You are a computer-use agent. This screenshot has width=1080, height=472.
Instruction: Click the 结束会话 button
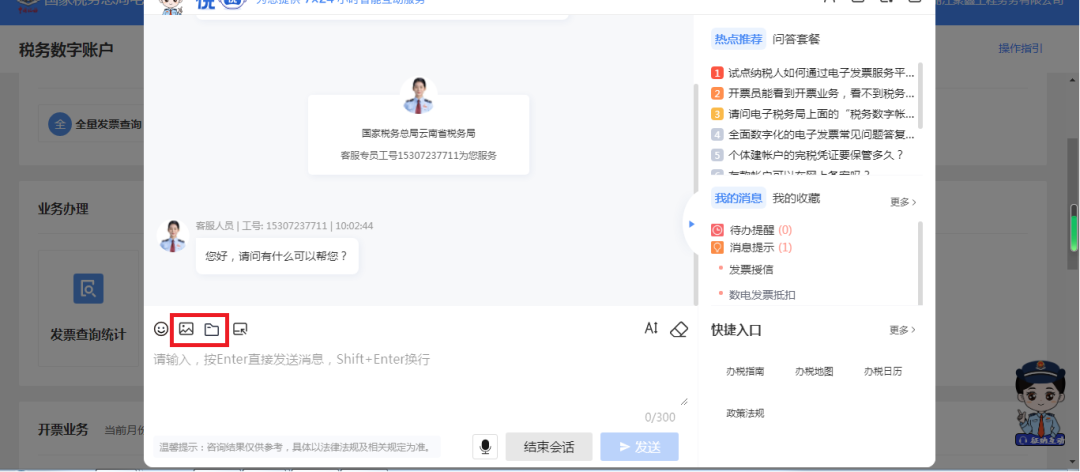(549, 447)
